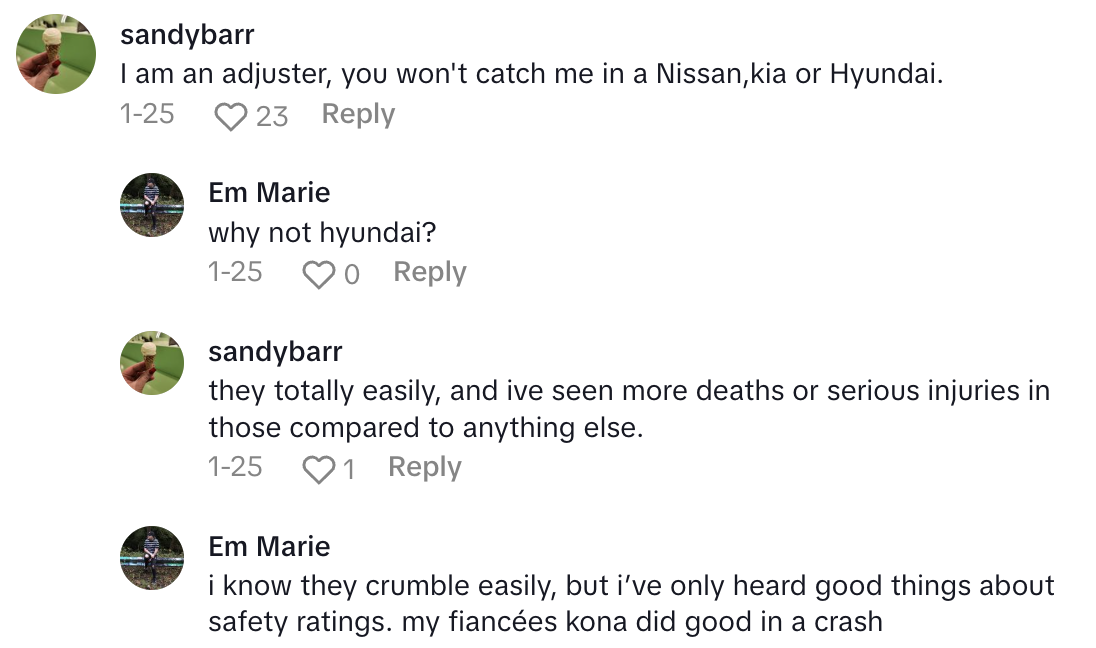The height and width of the screenshot is (648, 1096).
Task: Like sandybarr's reply about deaths and injuries
Action: click(318, 467)
